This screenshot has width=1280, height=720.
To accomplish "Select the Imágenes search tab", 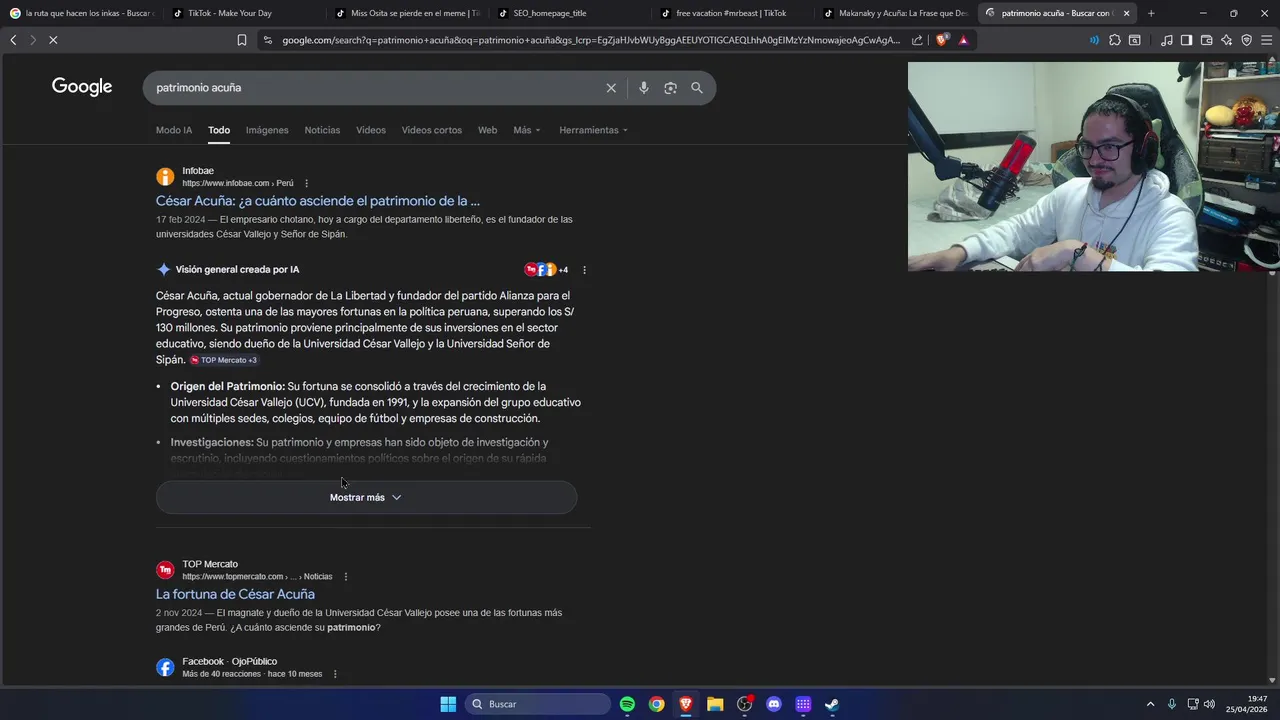I will 267,130.
